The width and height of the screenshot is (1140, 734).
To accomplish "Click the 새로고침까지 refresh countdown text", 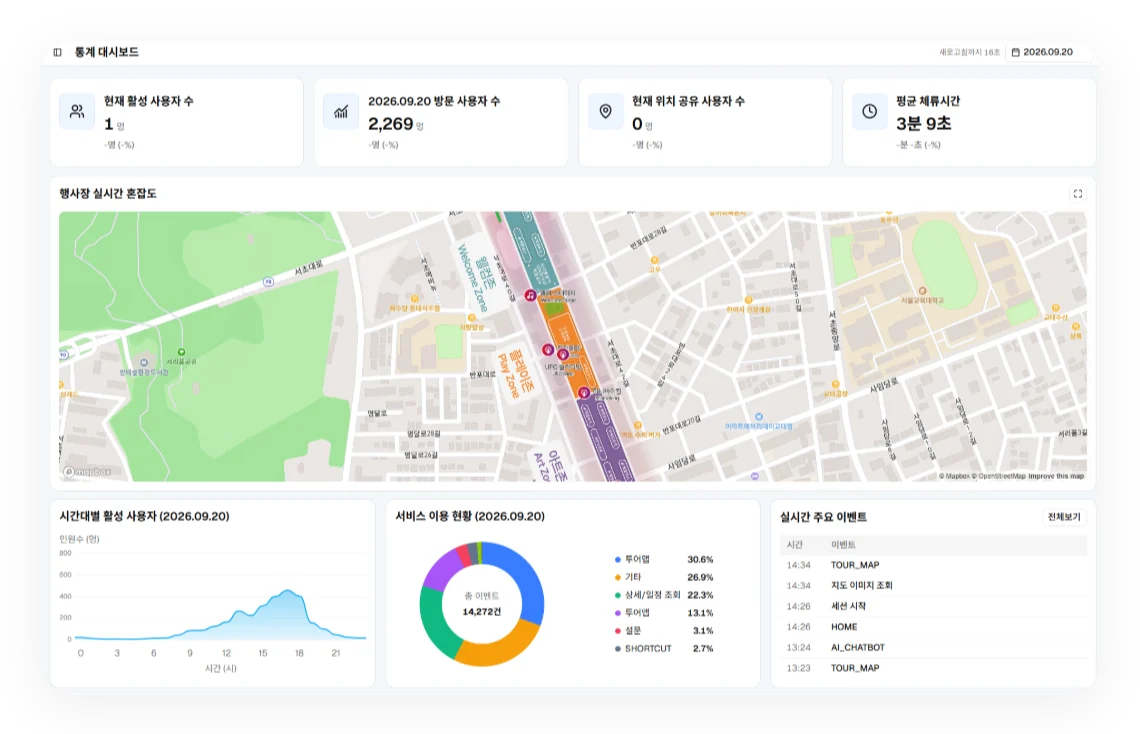I will [x=969, y=52].
